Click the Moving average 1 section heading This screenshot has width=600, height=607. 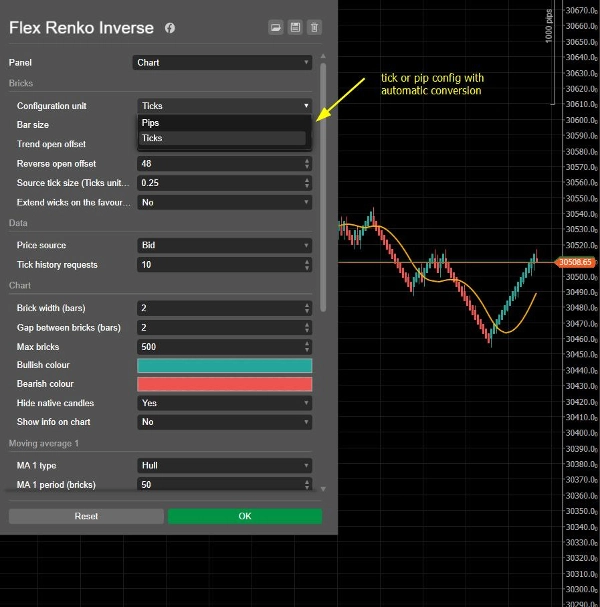click(x=44, y=444)
